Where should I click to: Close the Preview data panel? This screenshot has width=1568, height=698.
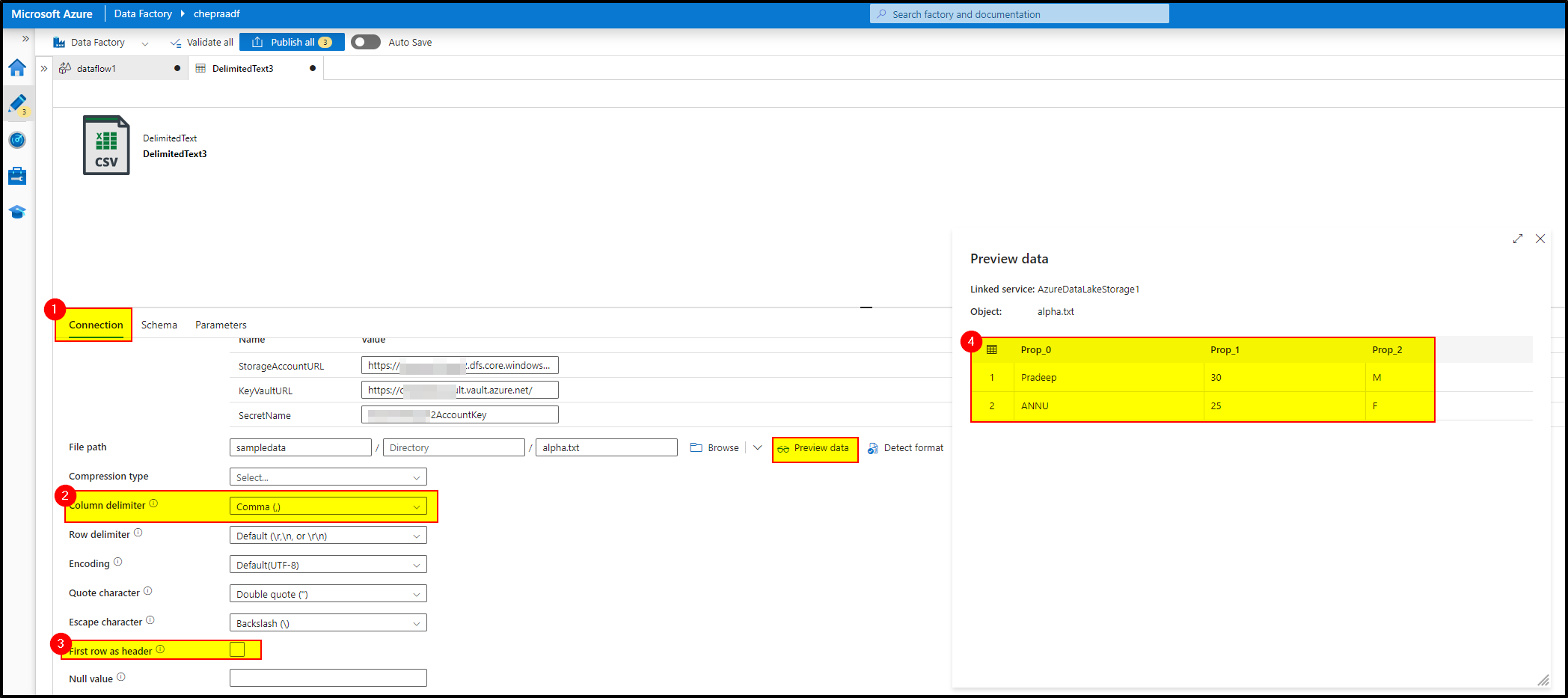point(1540,239)
